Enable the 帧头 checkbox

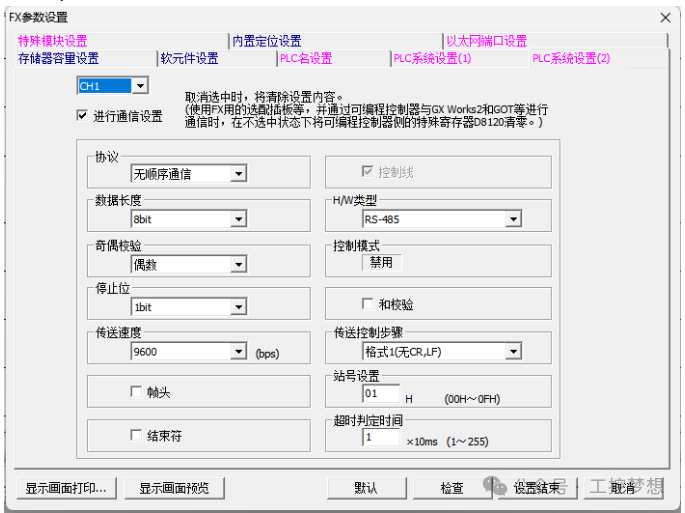click(136, 391)
